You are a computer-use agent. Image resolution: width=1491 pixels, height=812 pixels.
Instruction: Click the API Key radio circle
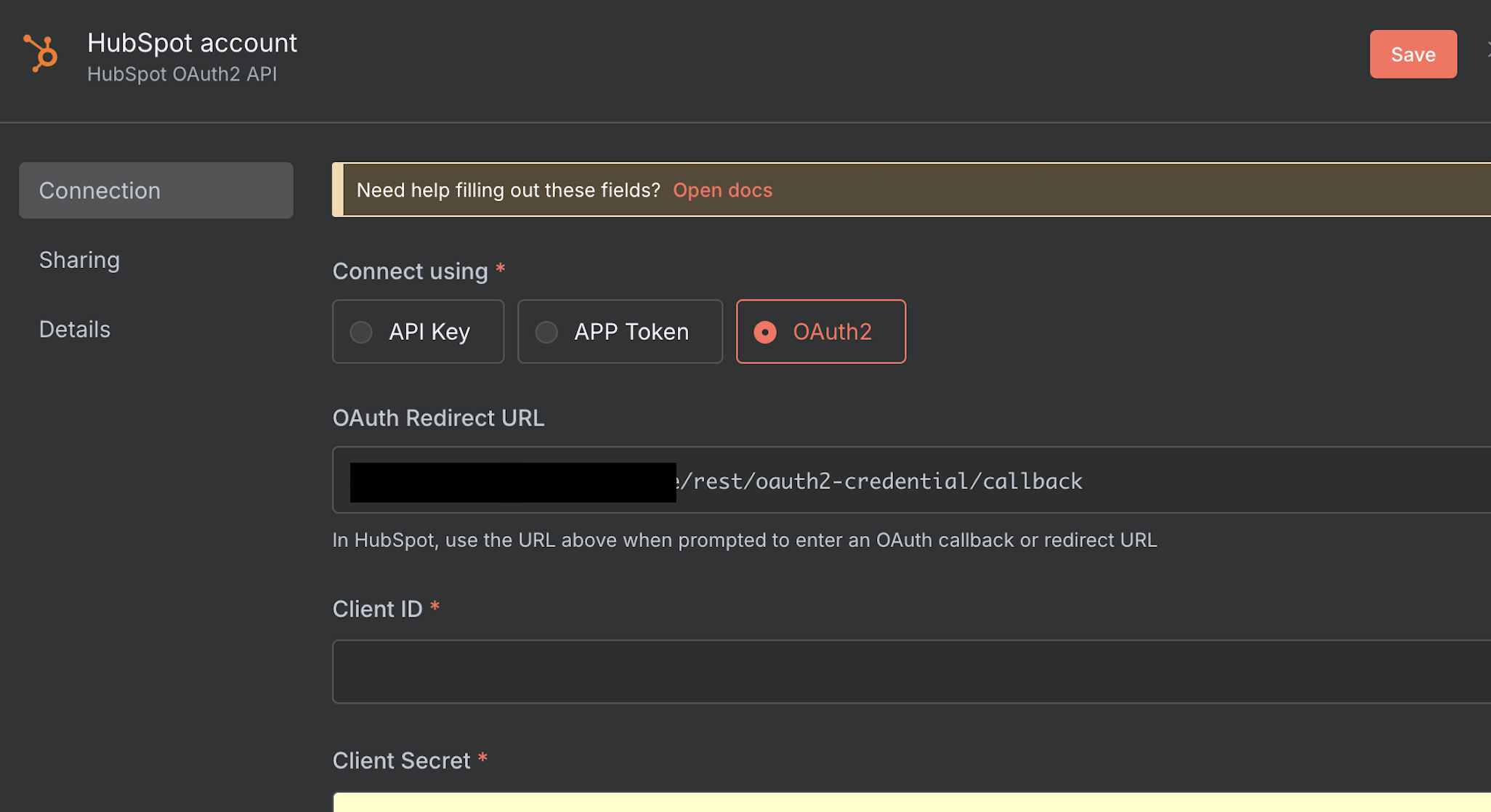point(361,332)
